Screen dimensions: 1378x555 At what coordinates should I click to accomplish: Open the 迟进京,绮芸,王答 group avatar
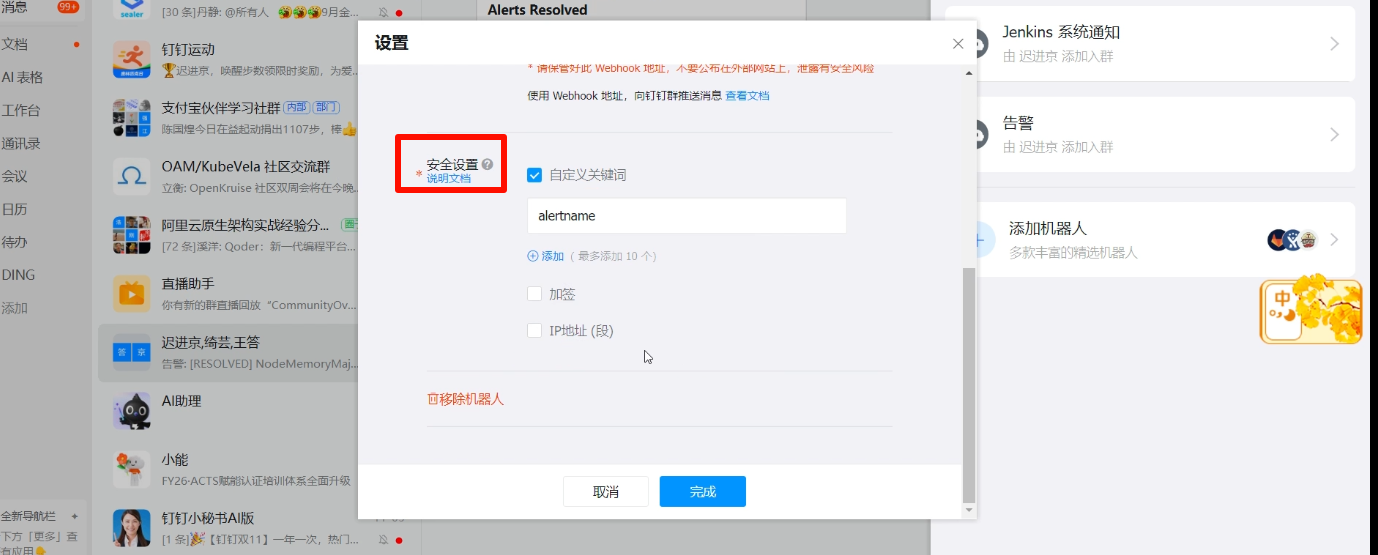(x=132, y=352)
